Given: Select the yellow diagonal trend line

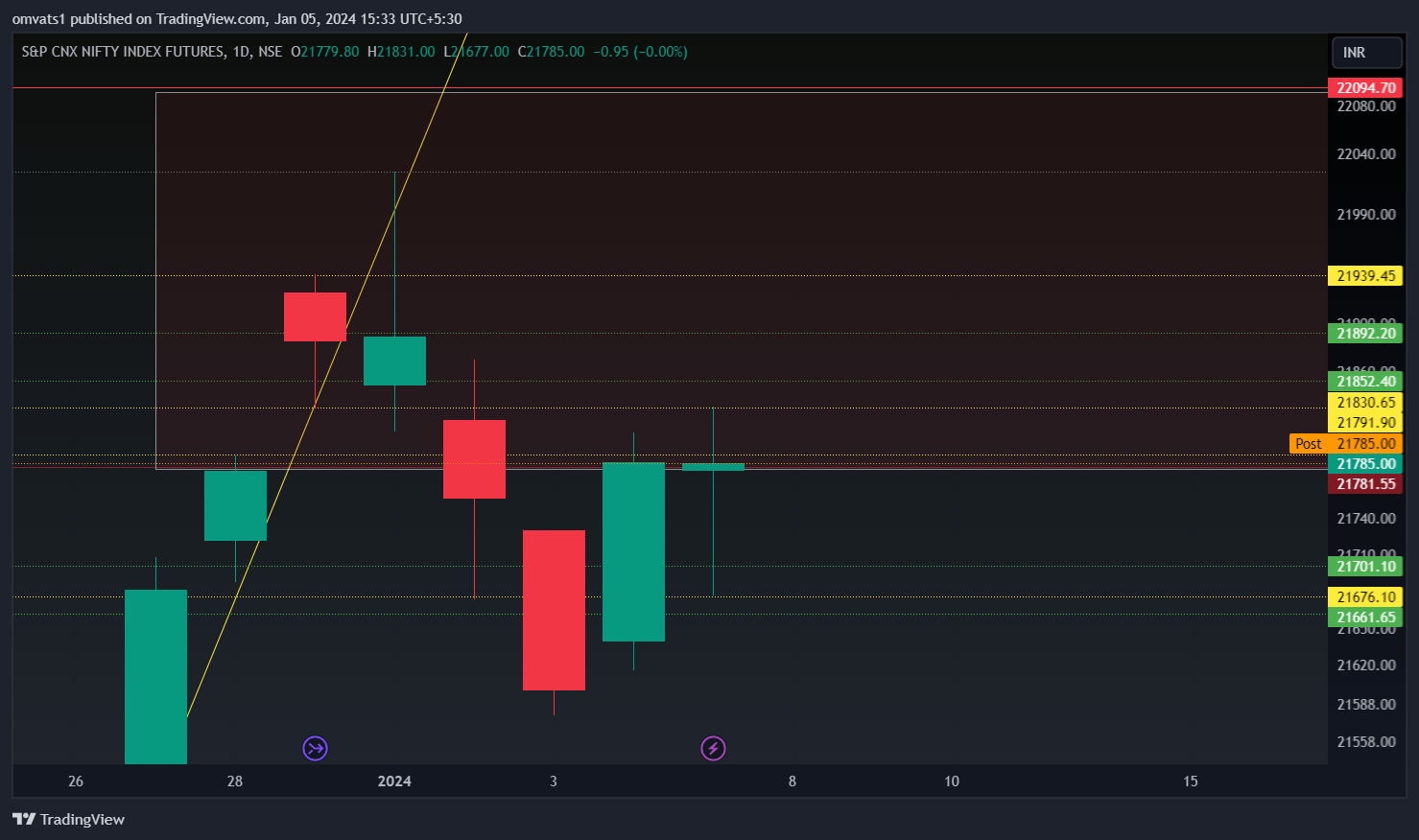Looking at the screenshot, I should [x=326, y=376].
